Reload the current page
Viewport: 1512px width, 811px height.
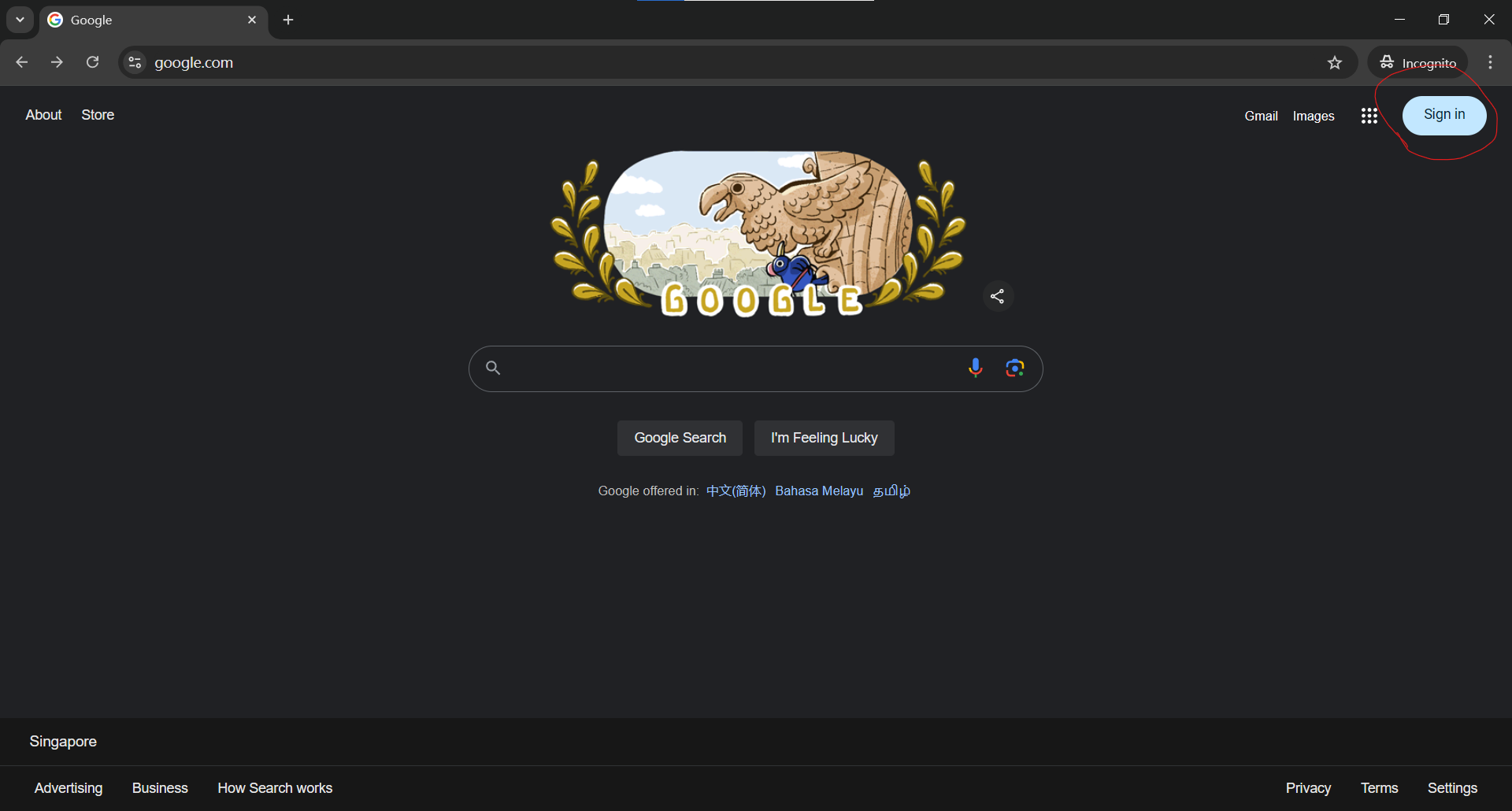92,62
